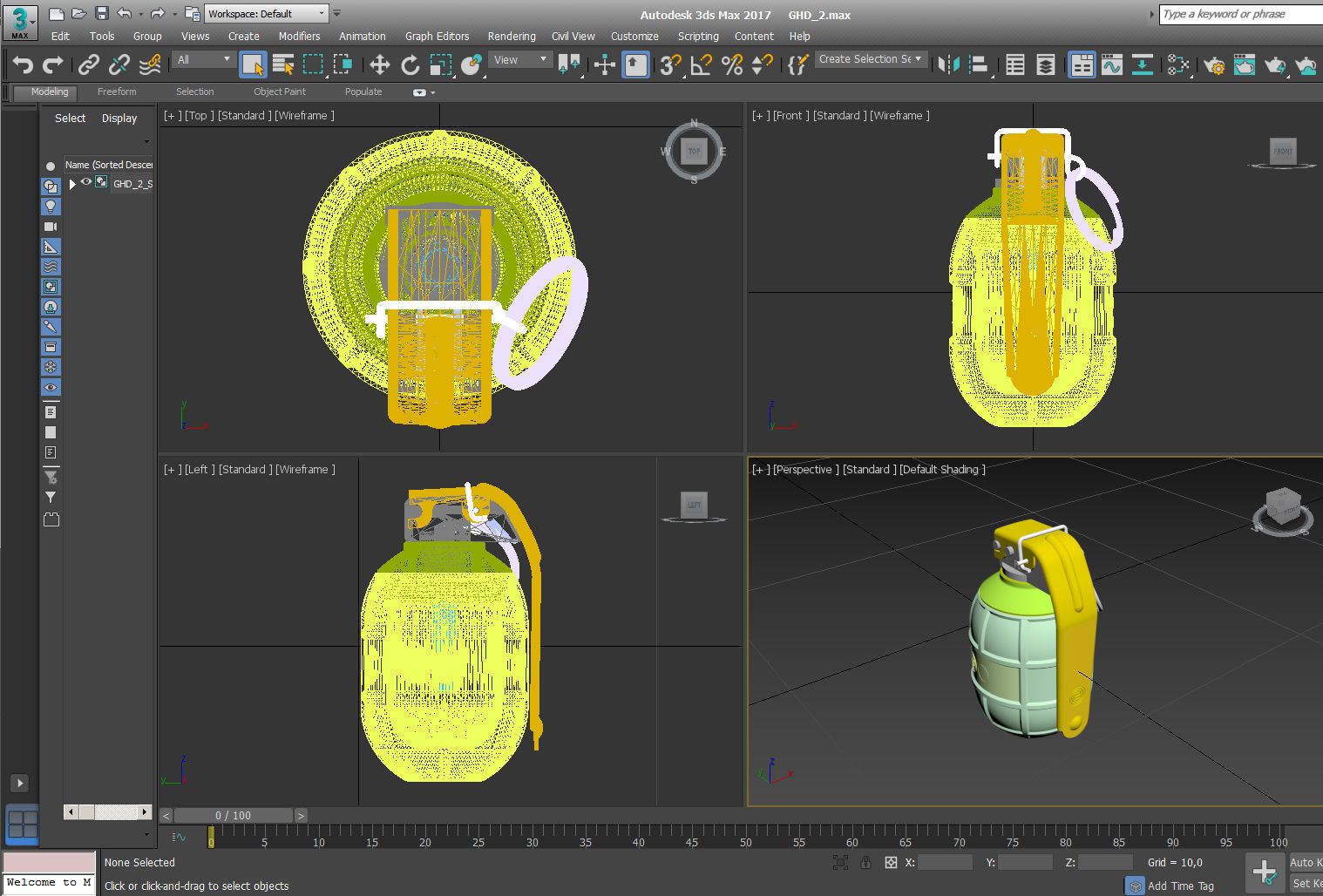The image size is (1323, 896).
Task: Click Name (Sorted Descending) column header
Action: [109, 165]
